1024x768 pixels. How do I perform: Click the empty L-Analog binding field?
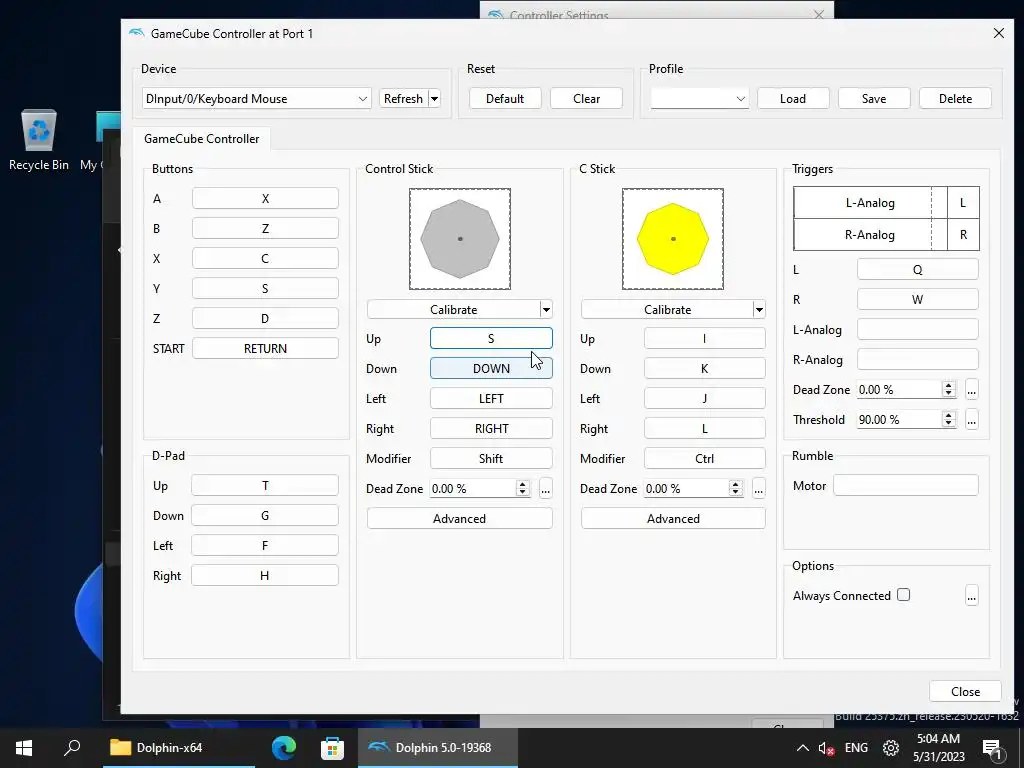(918, 330)
